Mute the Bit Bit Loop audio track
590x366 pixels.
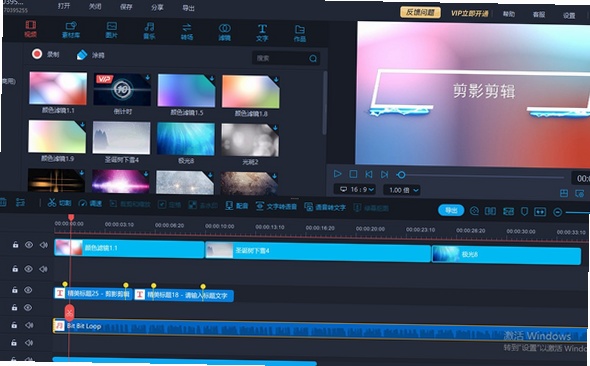pos(29,325)
